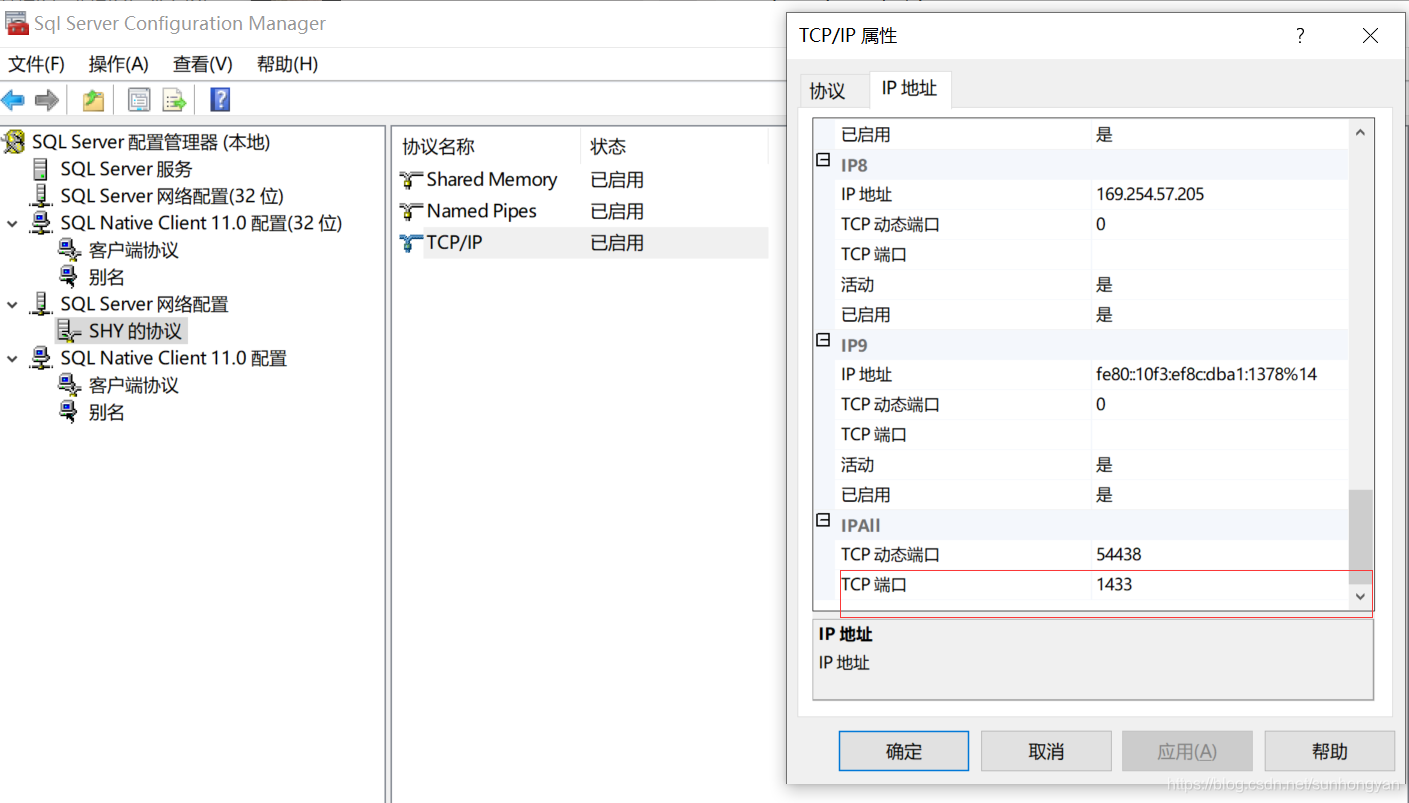Select 别名 under the 32 位 client node

(107, 277)
